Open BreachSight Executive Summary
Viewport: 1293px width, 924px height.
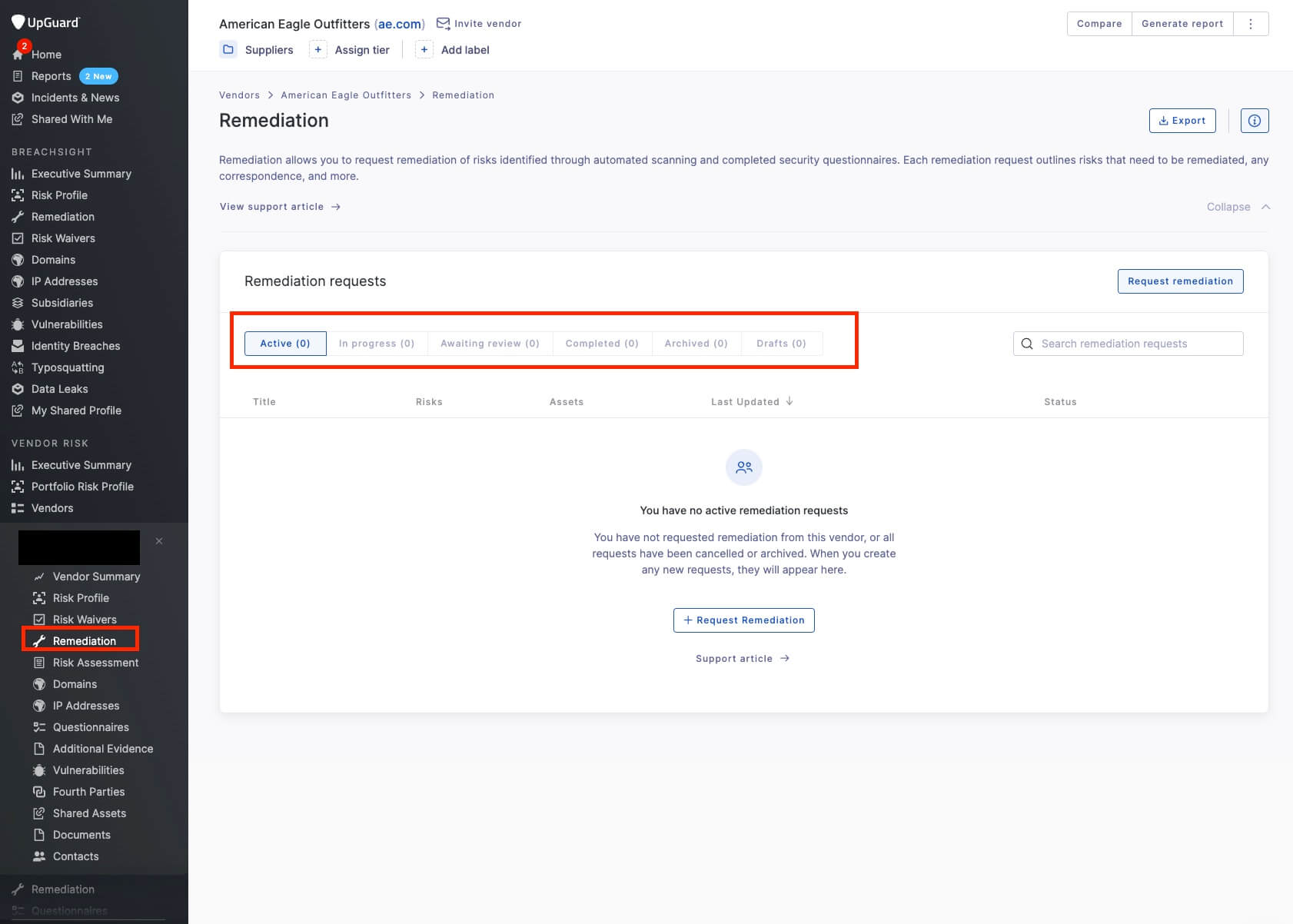pyautogui.click(x=81, y=174)
